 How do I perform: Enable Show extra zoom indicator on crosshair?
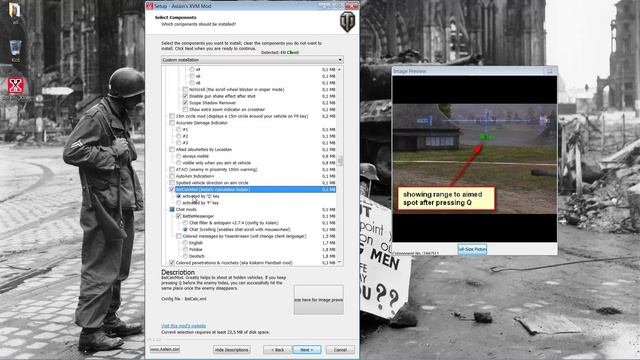pos(185,109)
